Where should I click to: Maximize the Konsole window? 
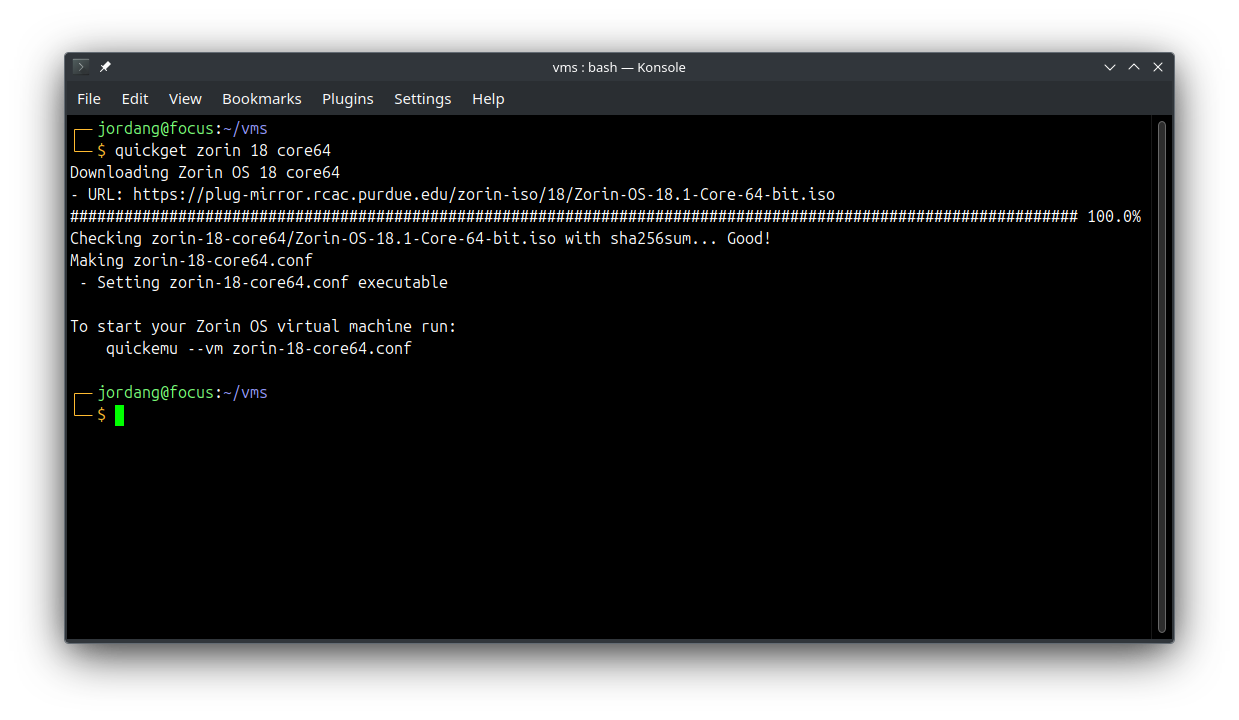click(1134, 67)
